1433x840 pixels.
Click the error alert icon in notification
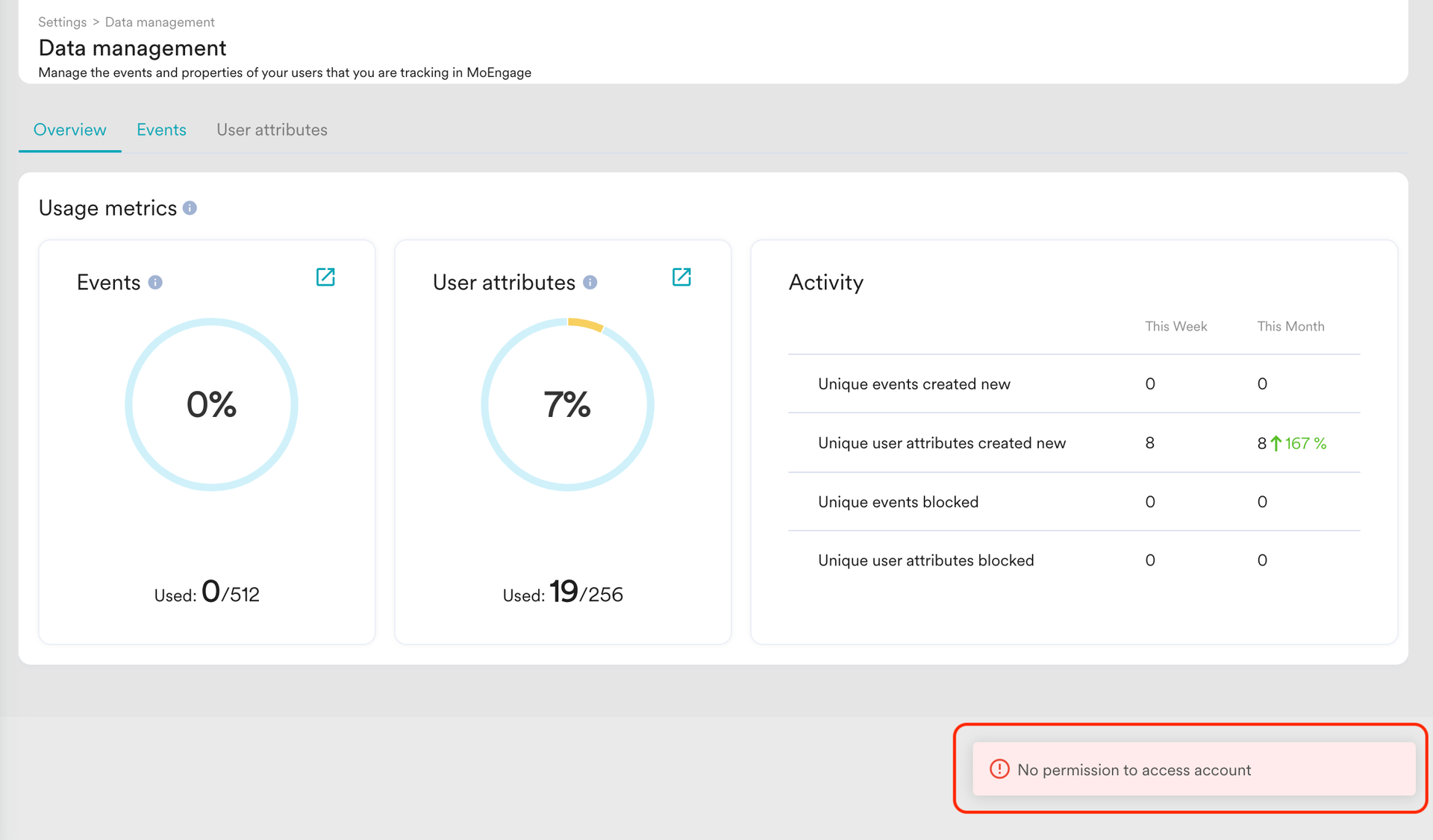click(999, 769)
